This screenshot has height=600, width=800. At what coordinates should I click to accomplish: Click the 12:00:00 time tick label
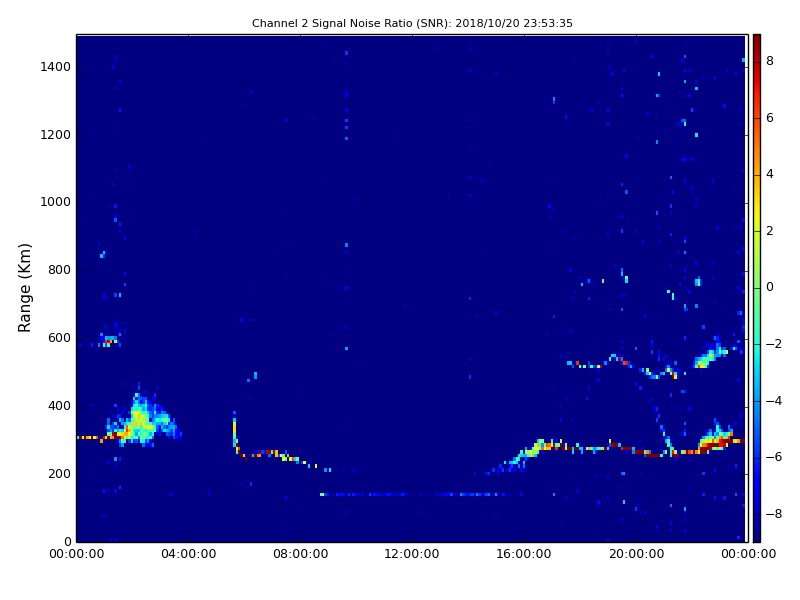[412, 554]
